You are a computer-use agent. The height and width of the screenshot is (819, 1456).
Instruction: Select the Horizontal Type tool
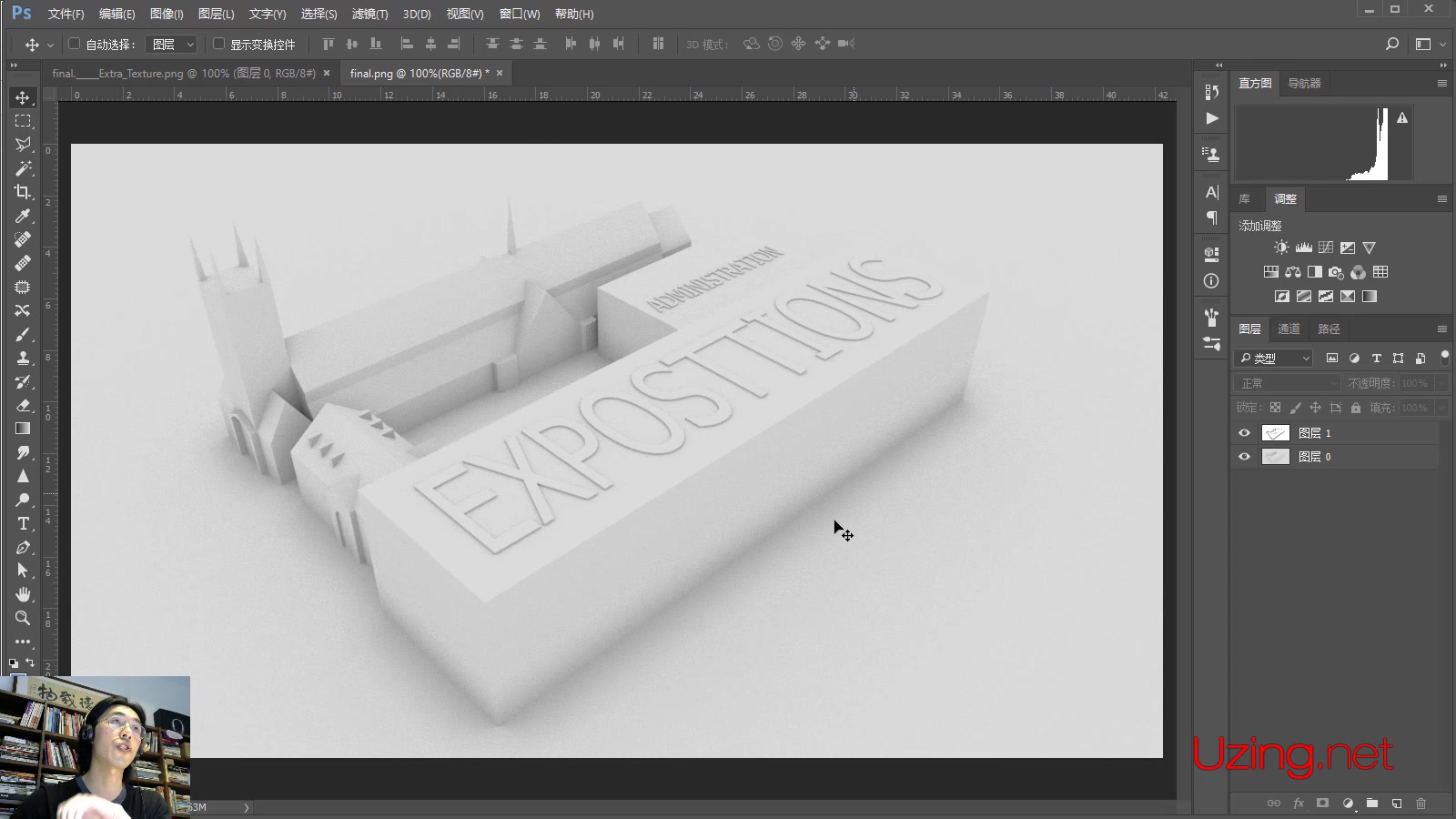click(x=22, y=523)
